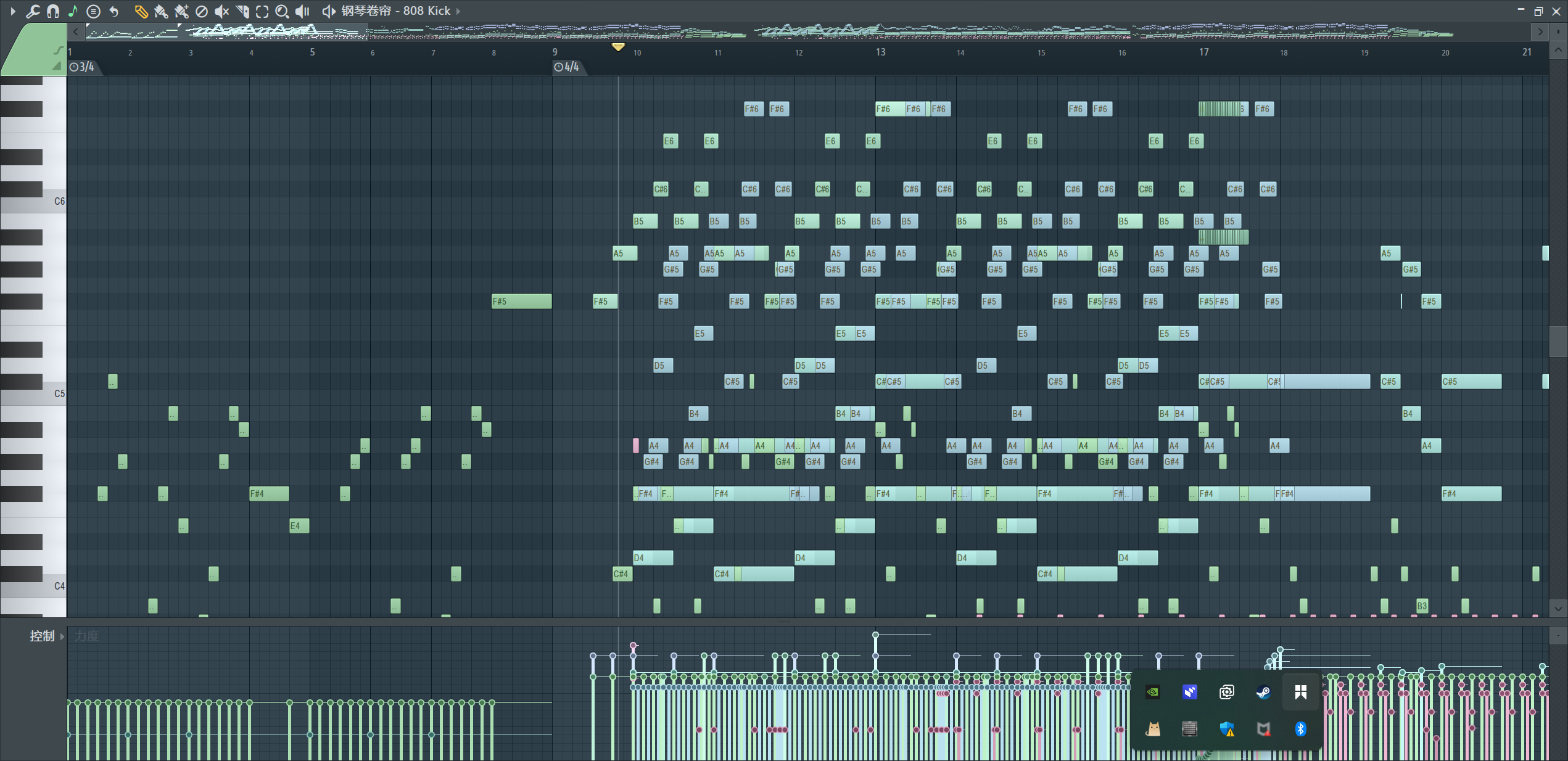Open the grey grille tray icon

point(1190,729)
